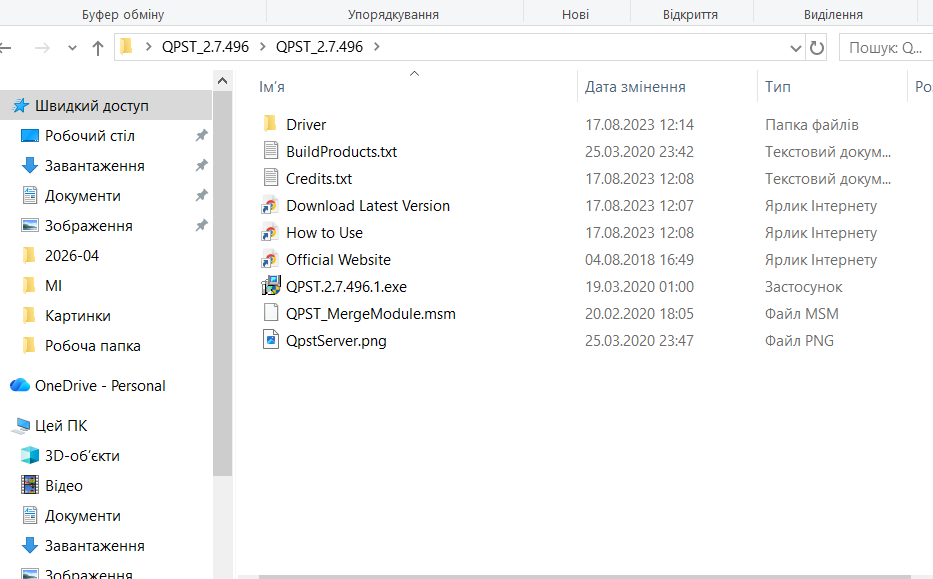
Task: Select last QPST_2.7.496 breadcrumb segment
Action: click(319, 47)
